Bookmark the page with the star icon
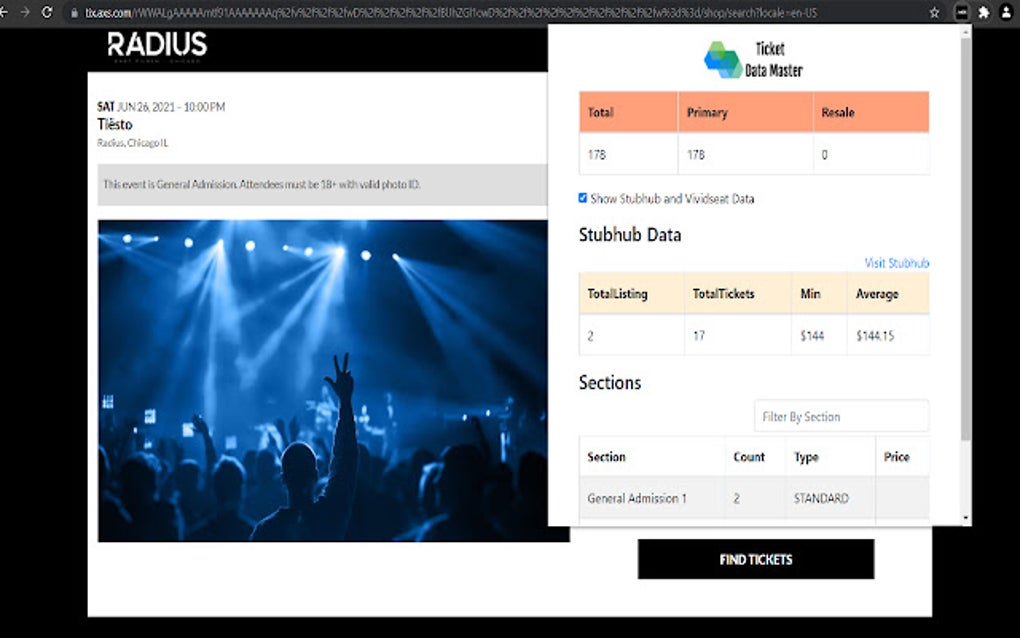The height and width of the screenshot is (638, 1020). (x=934, y=12)
